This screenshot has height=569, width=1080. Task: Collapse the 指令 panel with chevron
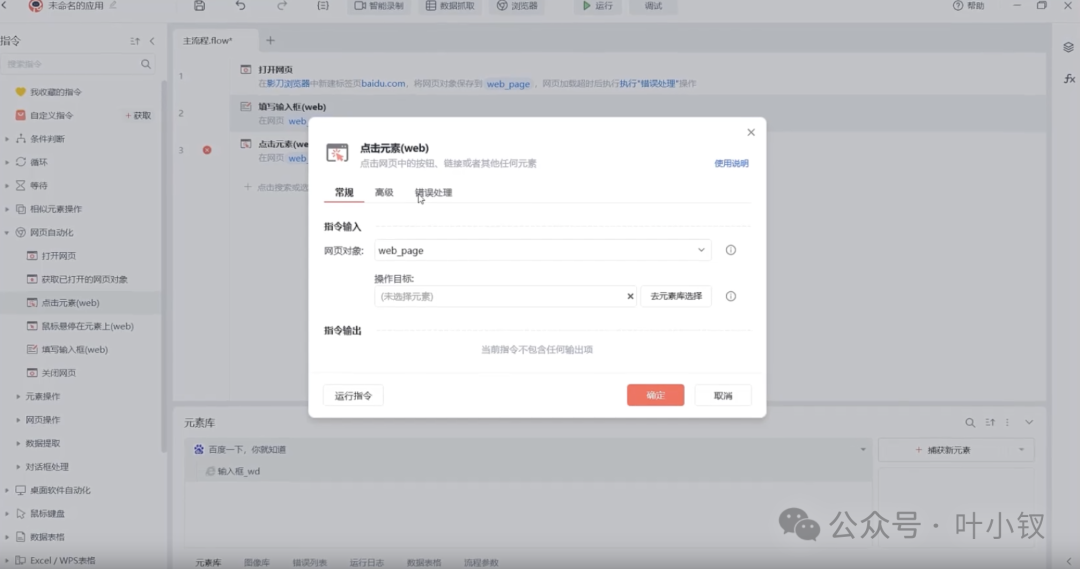(152, 41)
